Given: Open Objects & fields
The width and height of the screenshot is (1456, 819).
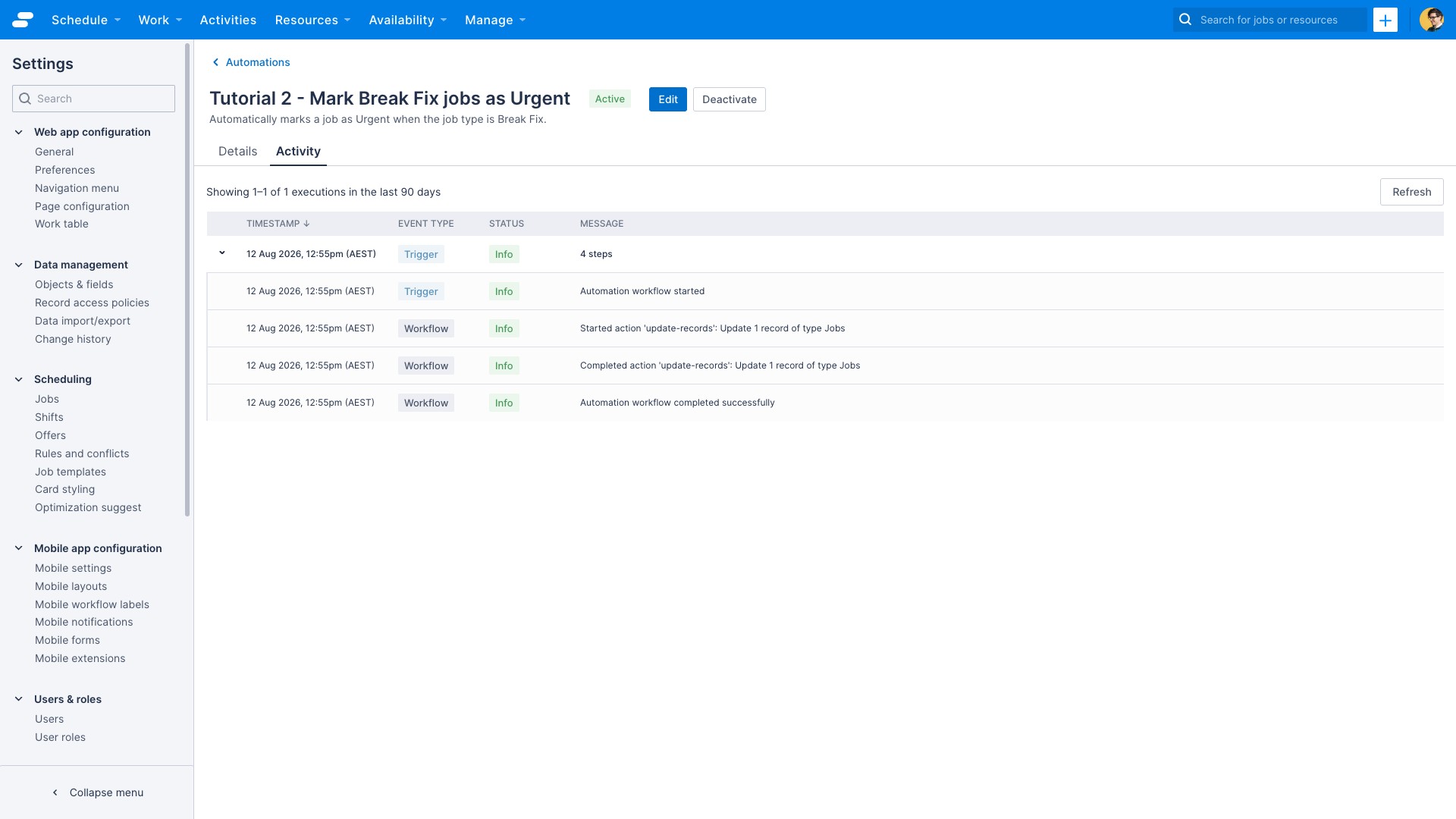Looking at the screenshot, I should tap(74, 284).
